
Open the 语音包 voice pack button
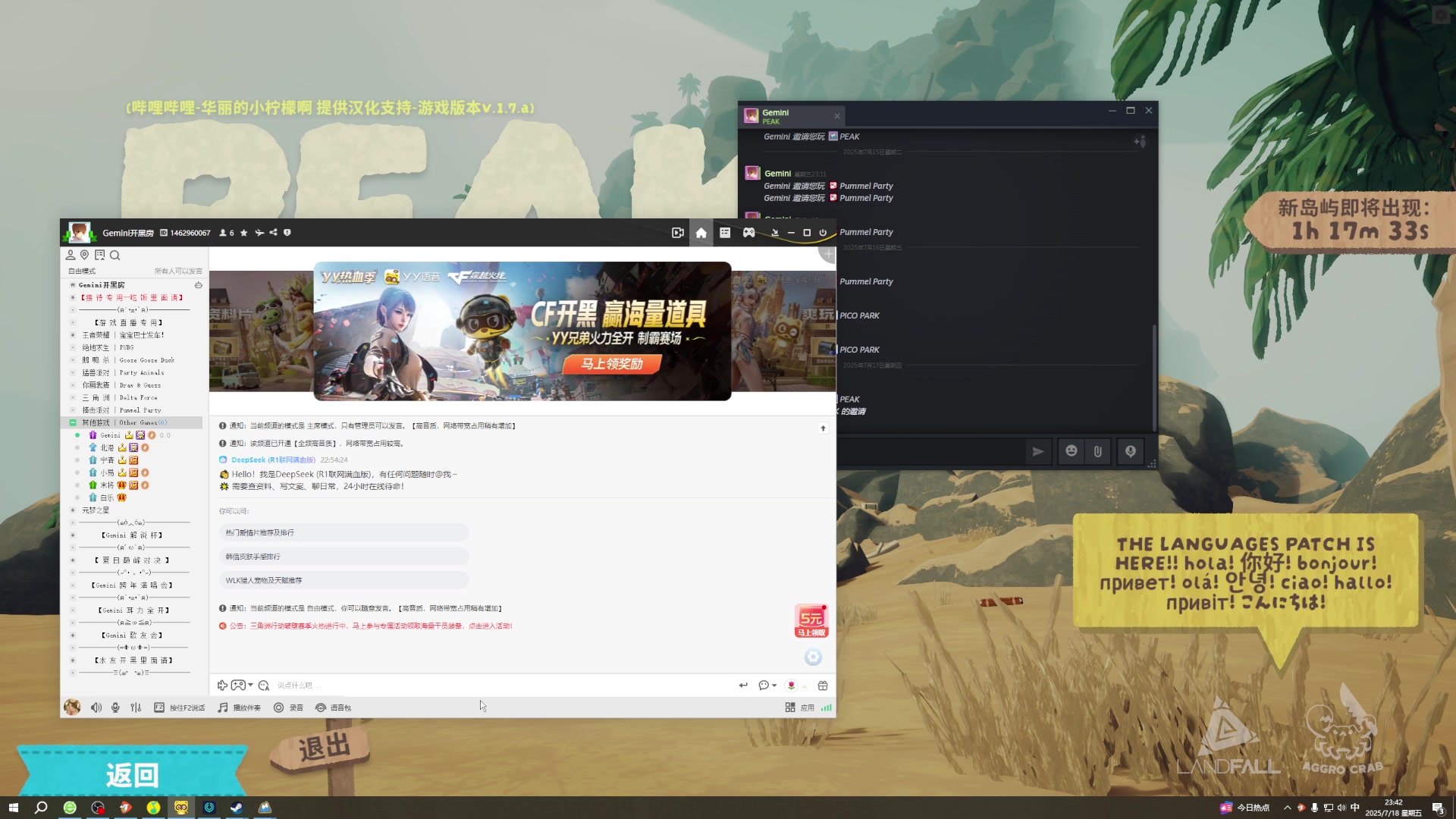[334, 708]
